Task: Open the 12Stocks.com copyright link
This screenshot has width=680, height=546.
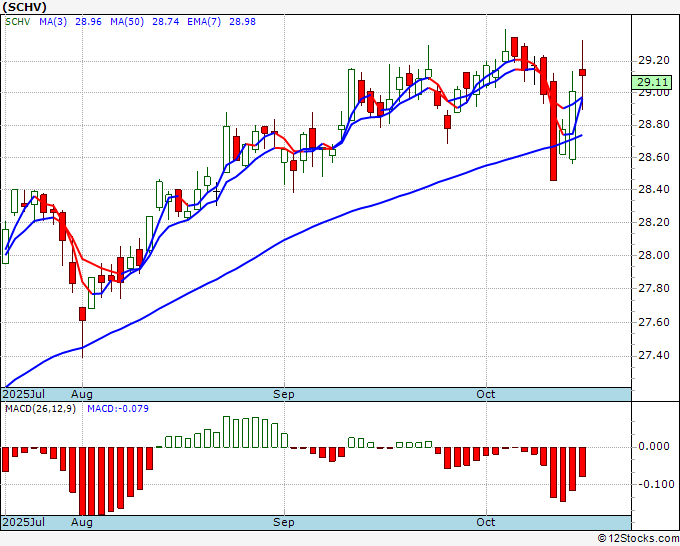Action: (638, 539)
